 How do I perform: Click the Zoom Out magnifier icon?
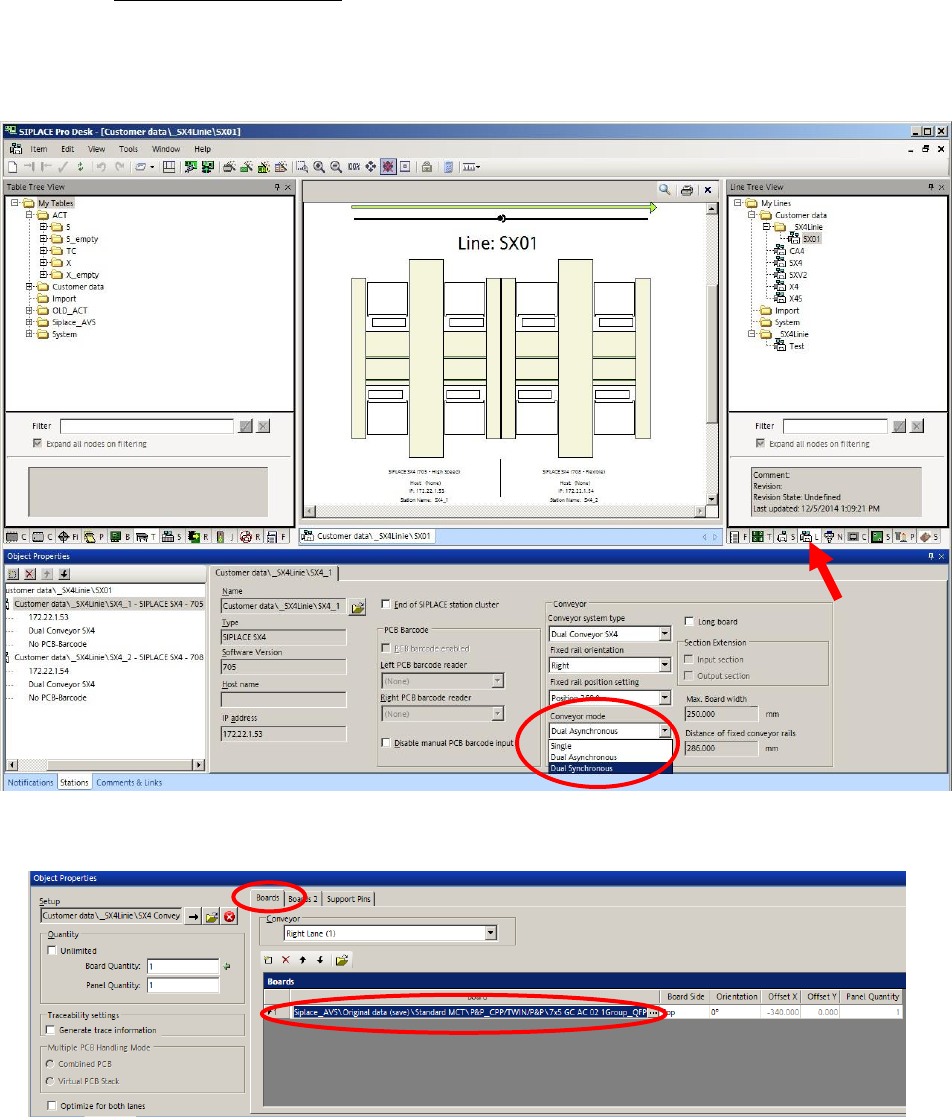click(x=336, y=167)
